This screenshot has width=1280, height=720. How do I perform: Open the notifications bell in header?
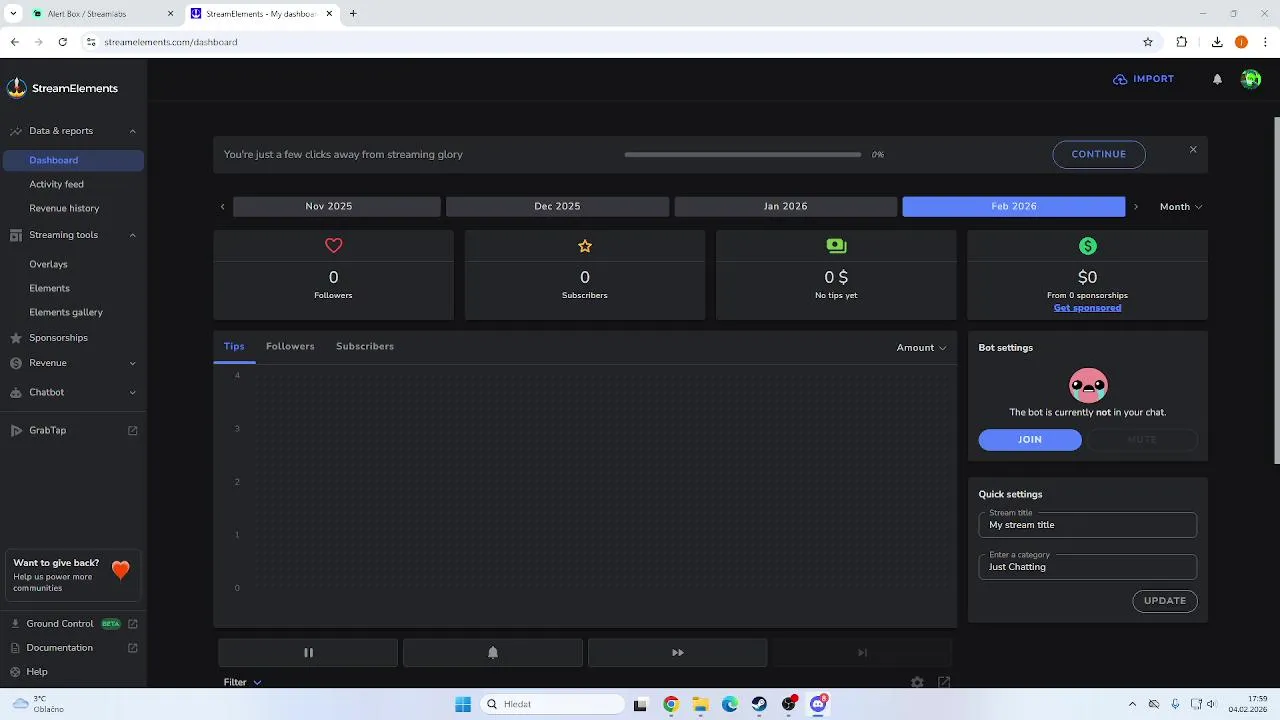point(1217,79)
